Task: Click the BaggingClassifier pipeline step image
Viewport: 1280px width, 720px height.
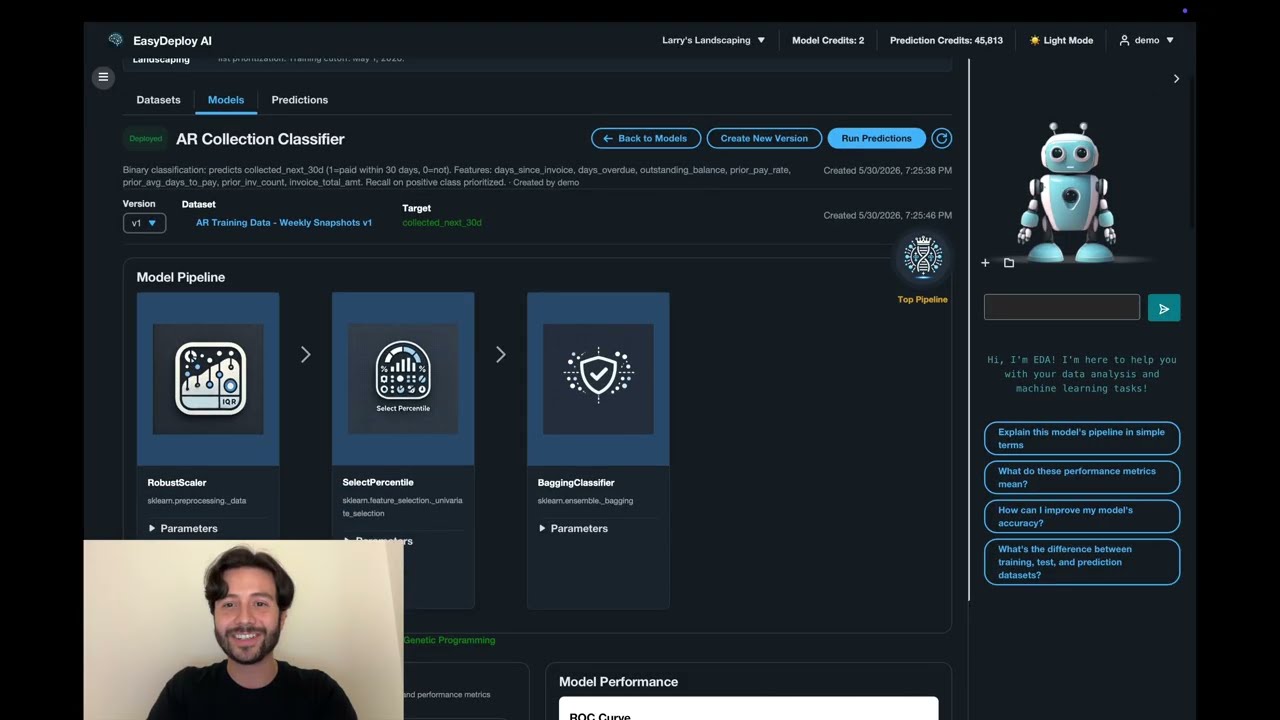Action: tap(598, 379)
